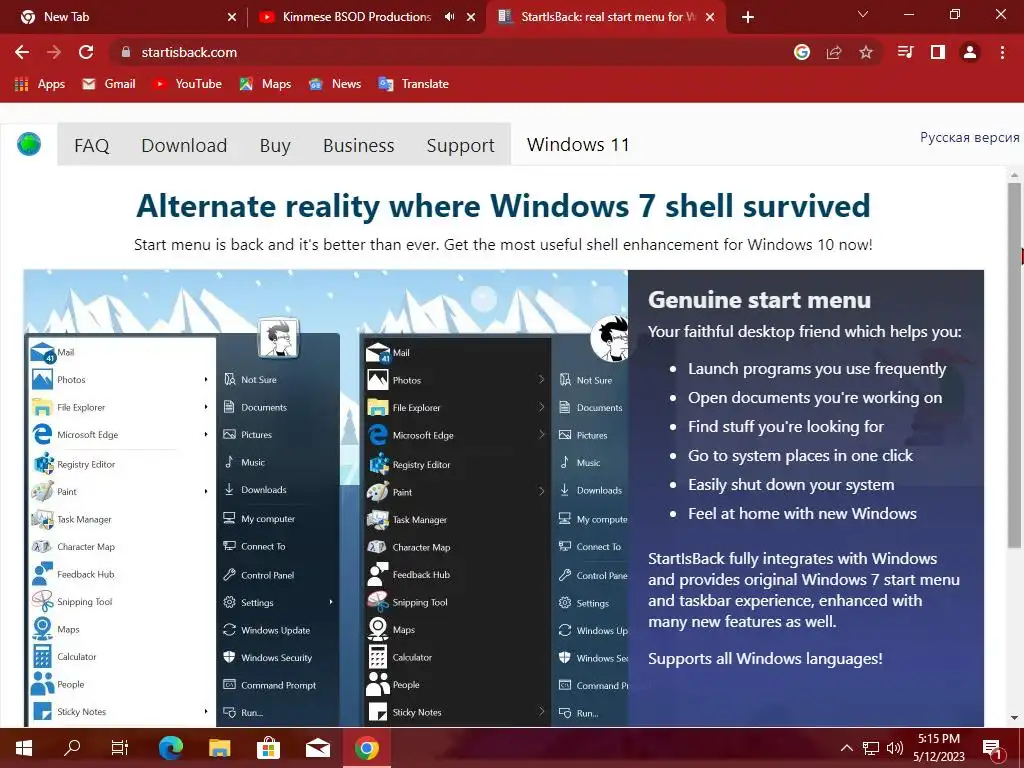This screenshot has height=768, width=1024.
Task: Click Chrome icon on the taskbar
Action: pyautogui.click(x=366, y=748)
